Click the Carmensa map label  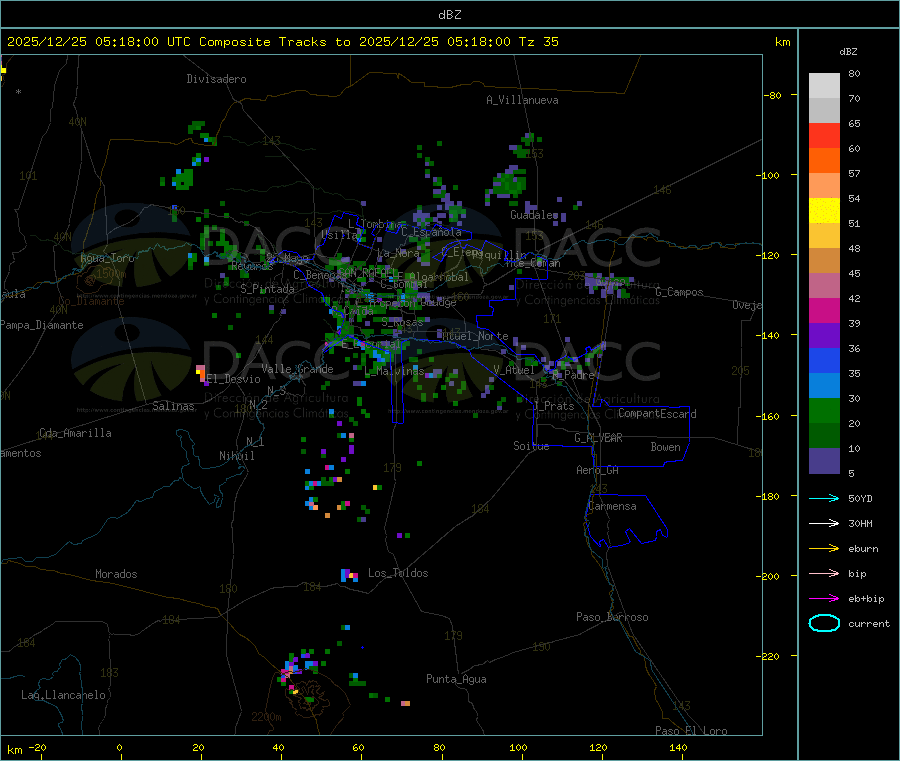[x=612, y=506]
